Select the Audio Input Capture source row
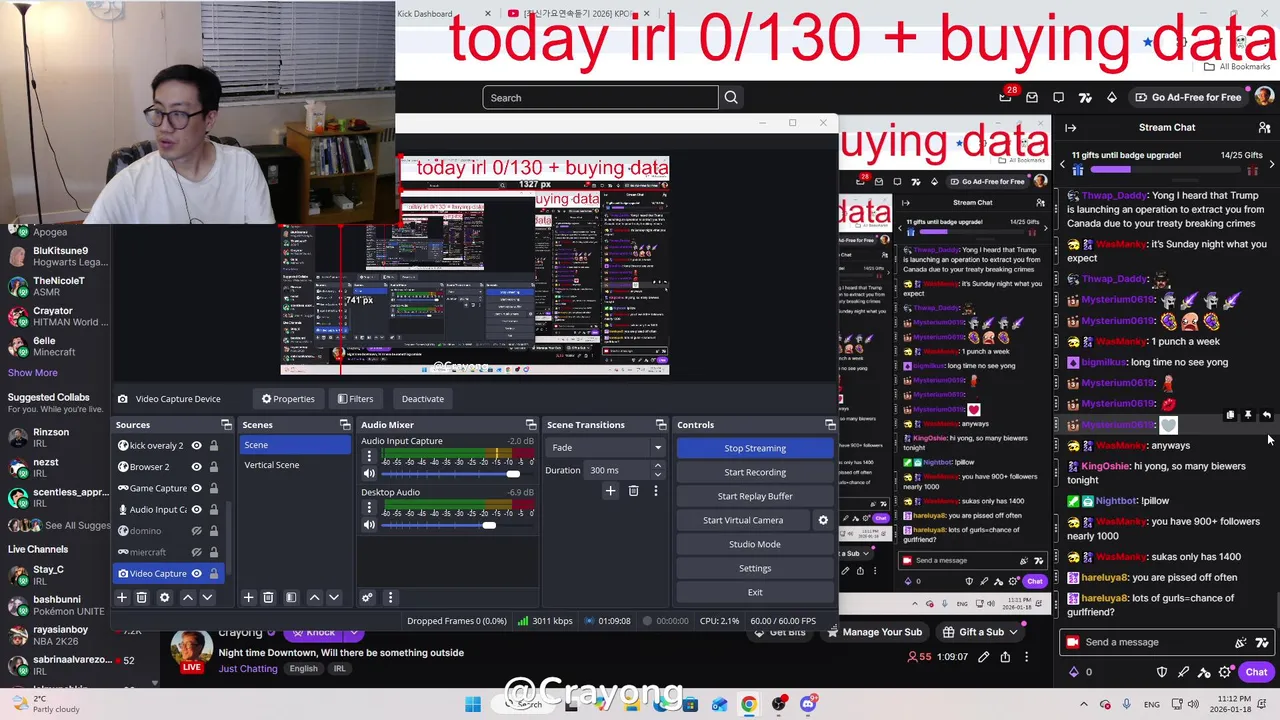The width and height of the screenshot is (1280, 720). 168,509
